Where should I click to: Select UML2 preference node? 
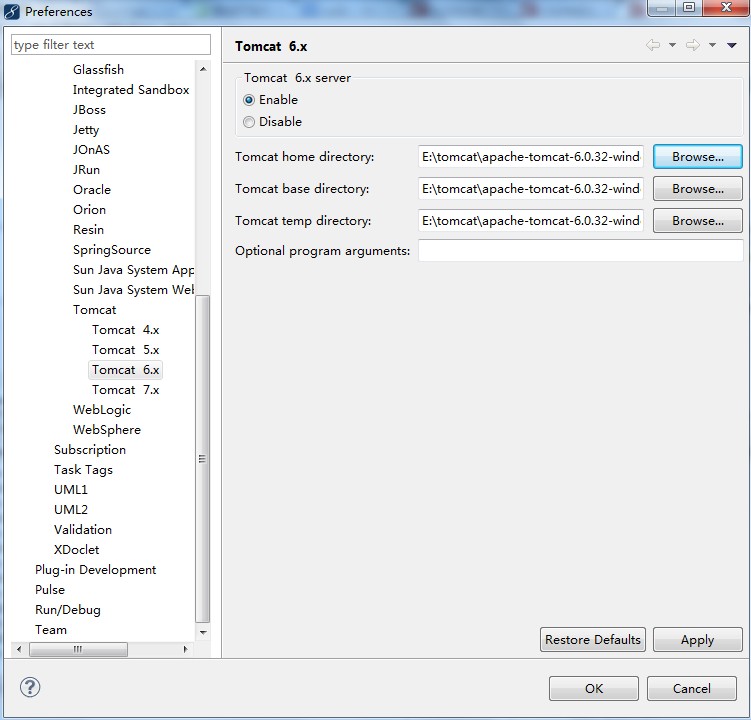pos(71,510)
